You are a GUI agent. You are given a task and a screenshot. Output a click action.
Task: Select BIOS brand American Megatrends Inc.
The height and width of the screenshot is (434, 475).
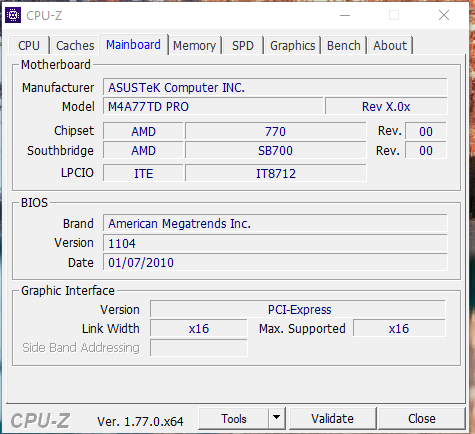275,224
